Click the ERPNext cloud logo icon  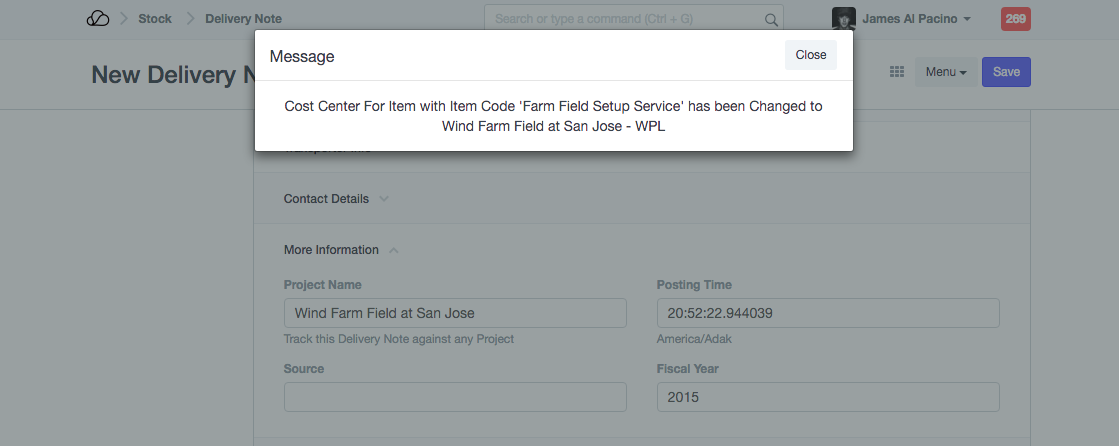click(x=98, y=19)
